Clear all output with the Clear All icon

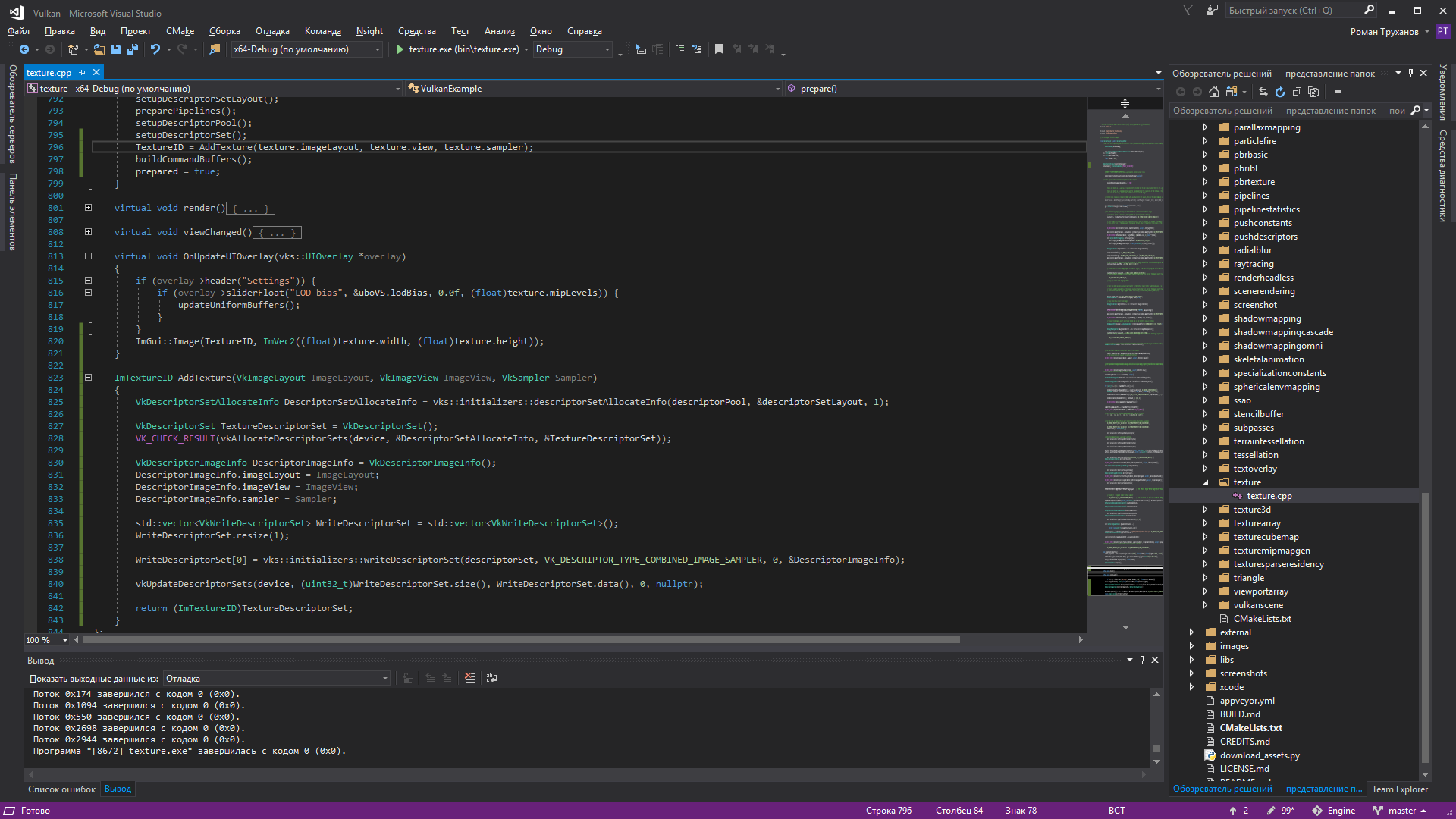click(x=469, y=678)
